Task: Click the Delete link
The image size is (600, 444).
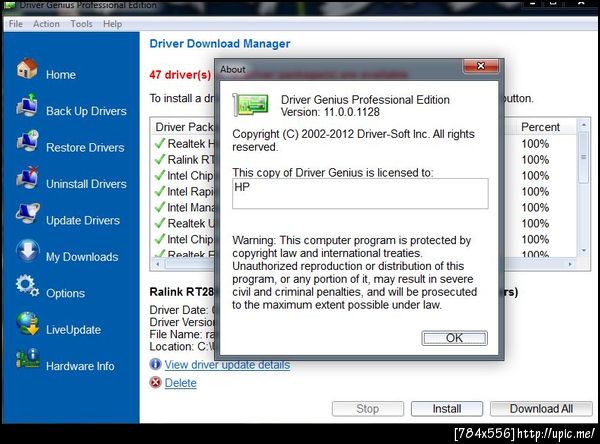Action: (181, 383)
